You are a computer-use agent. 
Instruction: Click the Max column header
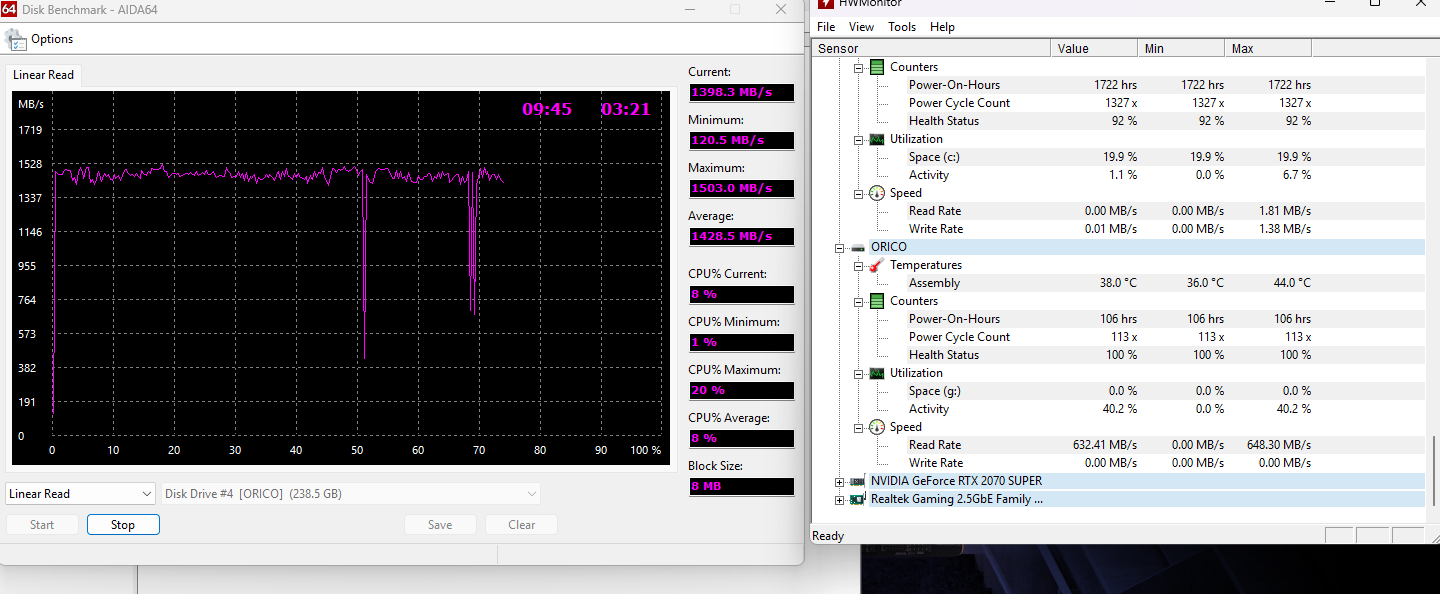1268,48
